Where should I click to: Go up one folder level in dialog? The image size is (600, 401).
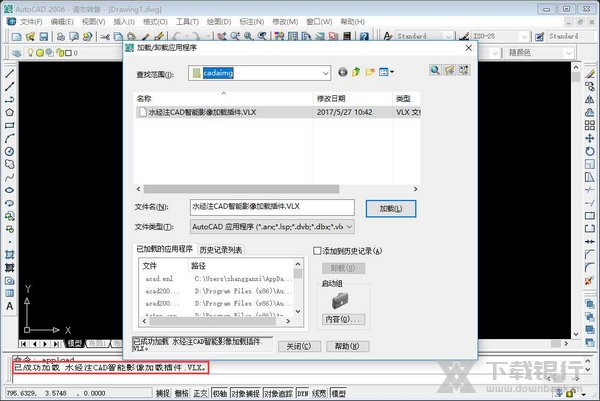point(356,72)
